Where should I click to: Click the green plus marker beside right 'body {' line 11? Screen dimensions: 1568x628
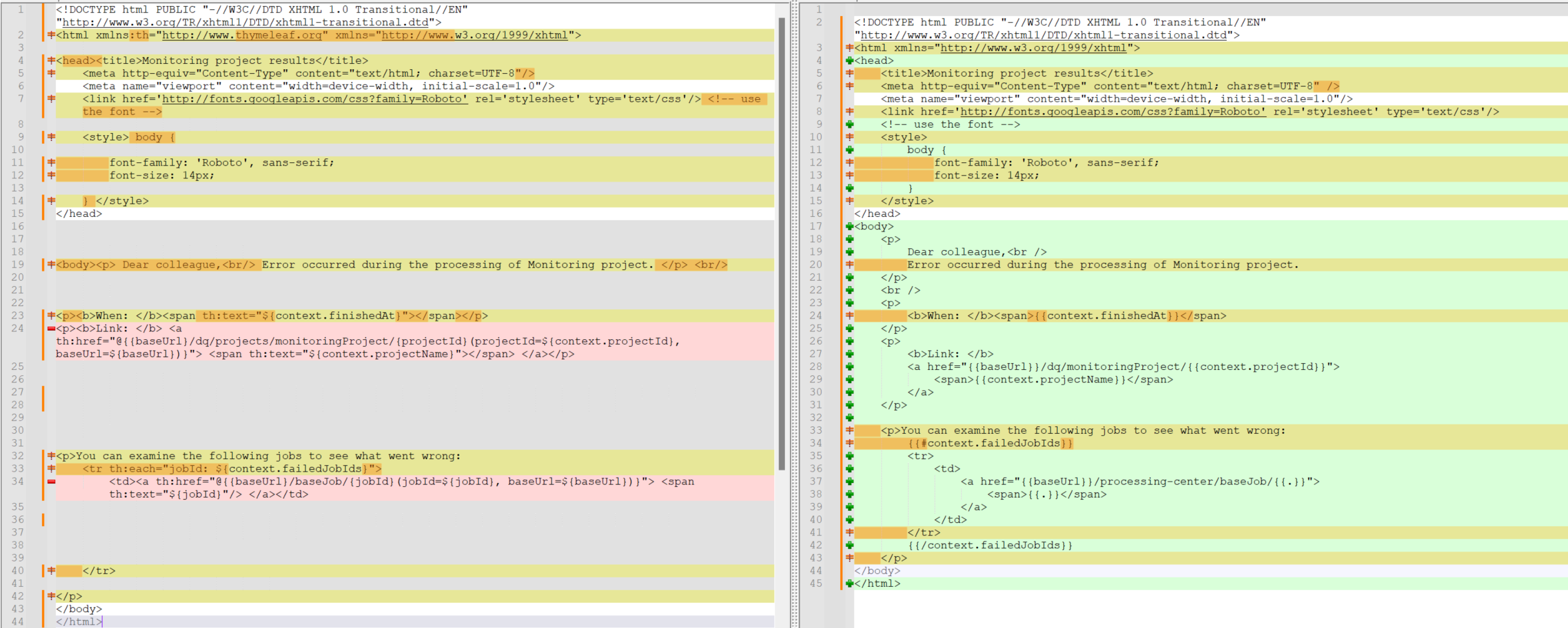[x=850, y=150]
